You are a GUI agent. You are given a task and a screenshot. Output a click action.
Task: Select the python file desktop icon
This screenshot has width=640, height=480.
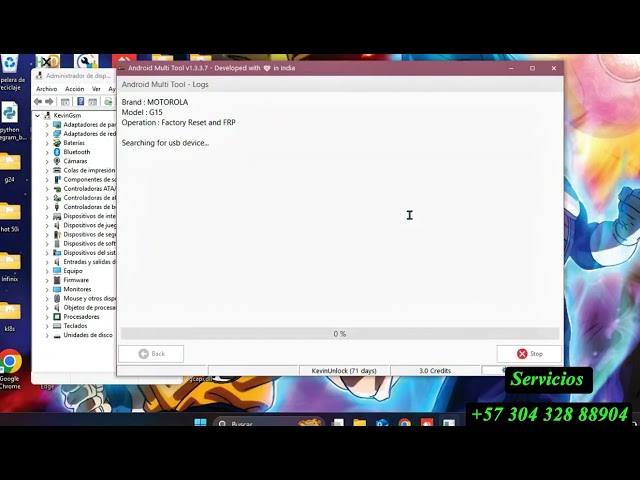[x=10, y=121]
